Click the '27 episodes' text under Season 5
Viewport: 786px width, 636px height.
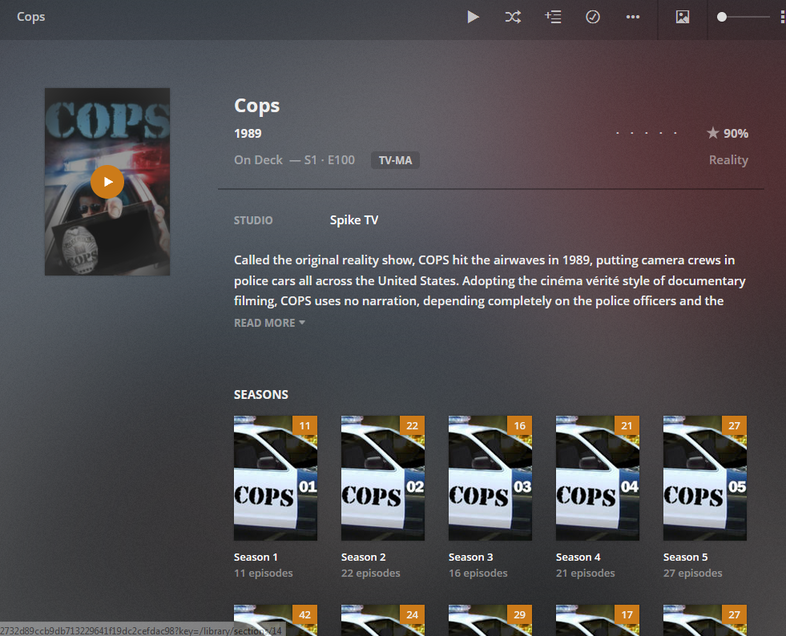tap(692, 573)
